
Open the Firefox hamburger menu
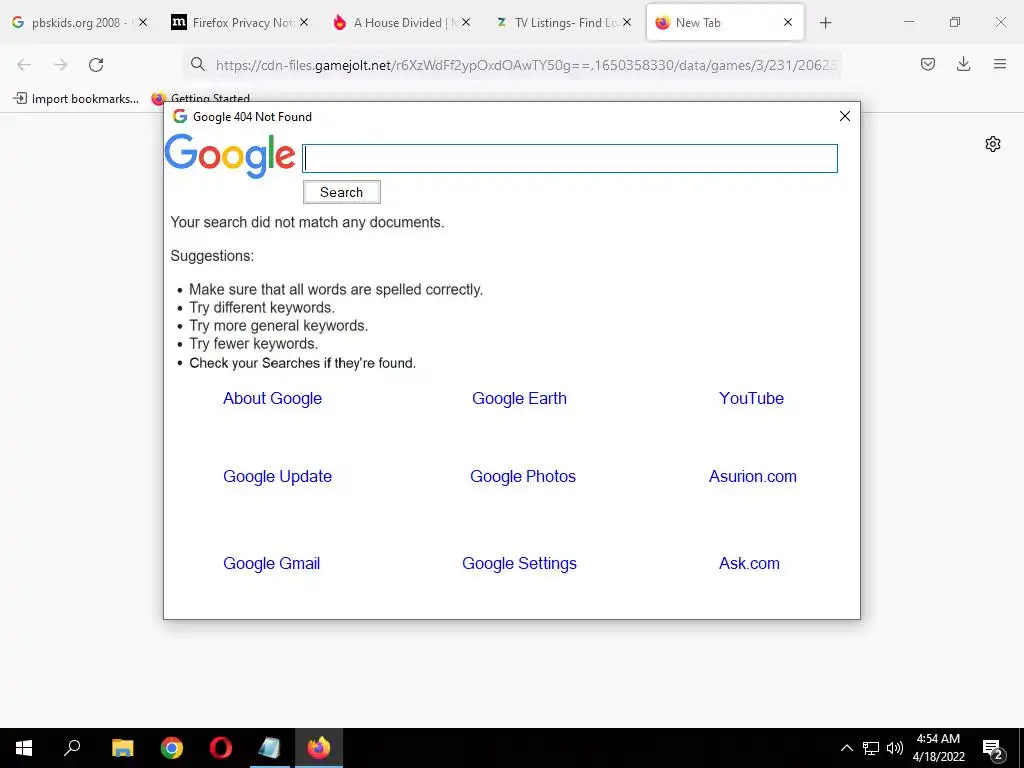coord(999,64)
